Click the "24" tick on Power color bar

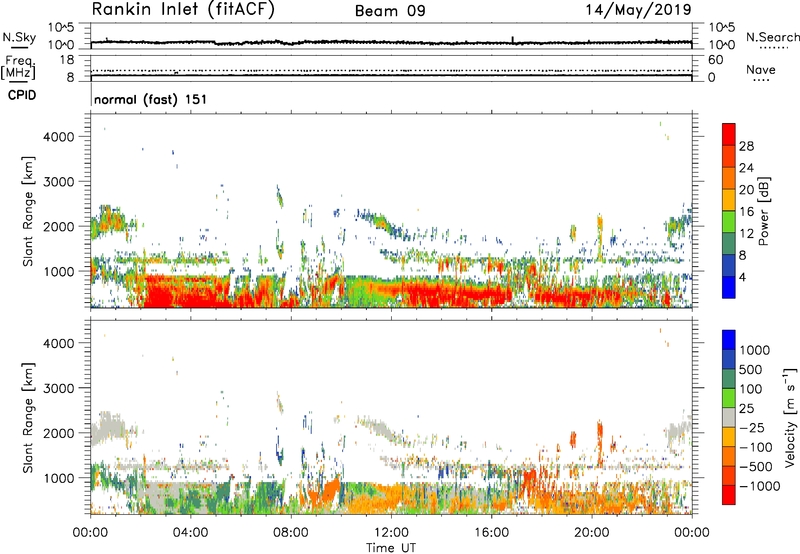click(x=746, y=168)
